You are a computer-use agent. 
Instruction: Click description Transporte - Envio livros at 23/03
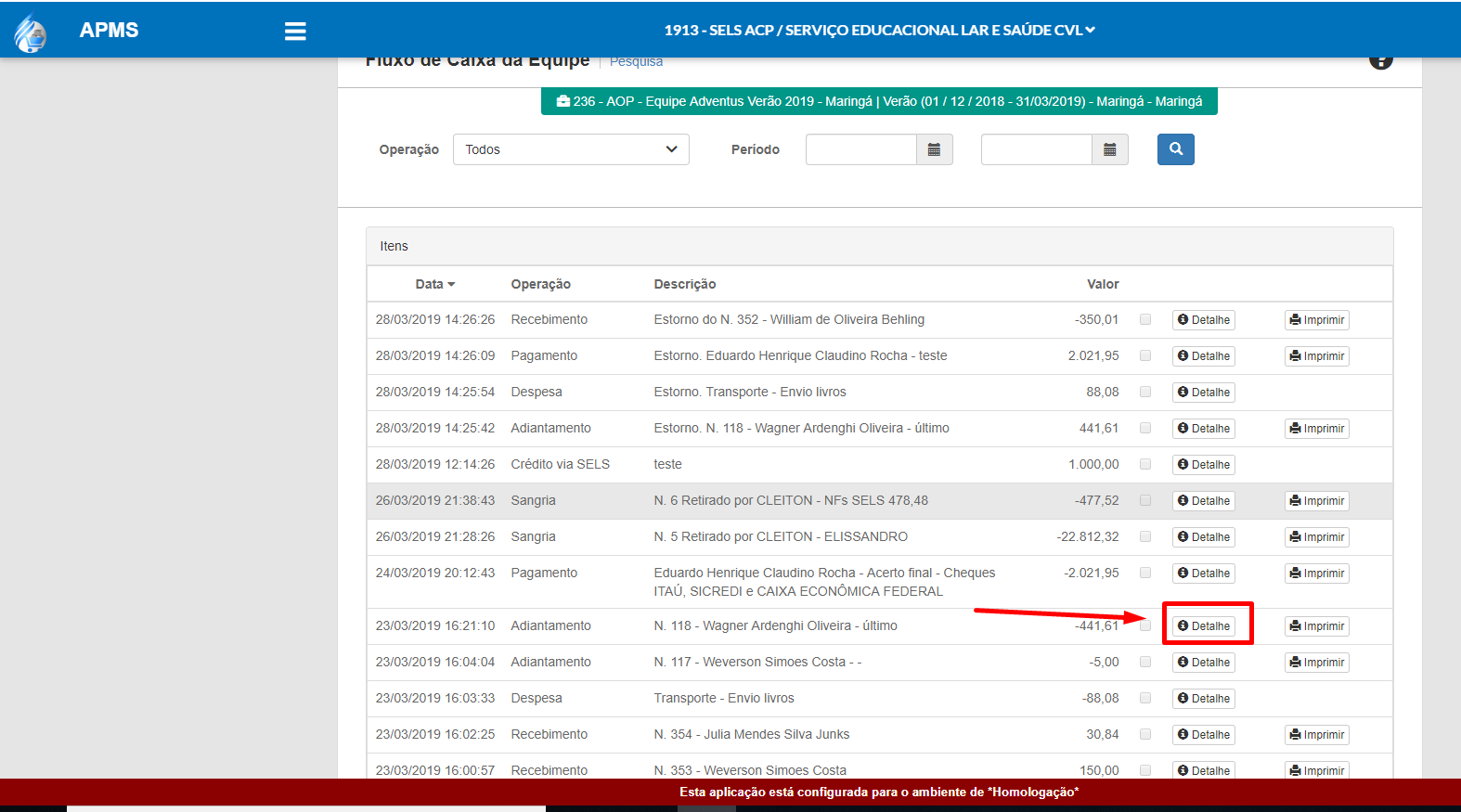[724, 698]
